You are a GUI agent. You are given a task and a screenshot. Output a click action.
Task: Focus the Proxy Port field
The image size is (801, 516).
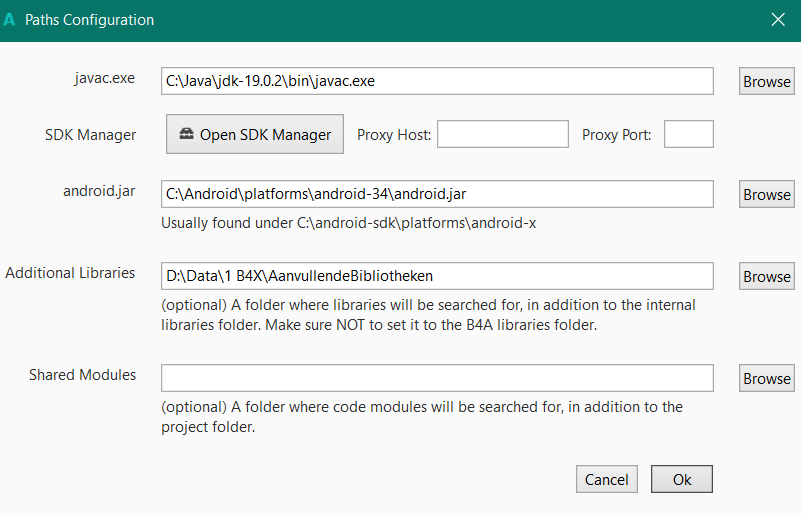pos(688,134)
